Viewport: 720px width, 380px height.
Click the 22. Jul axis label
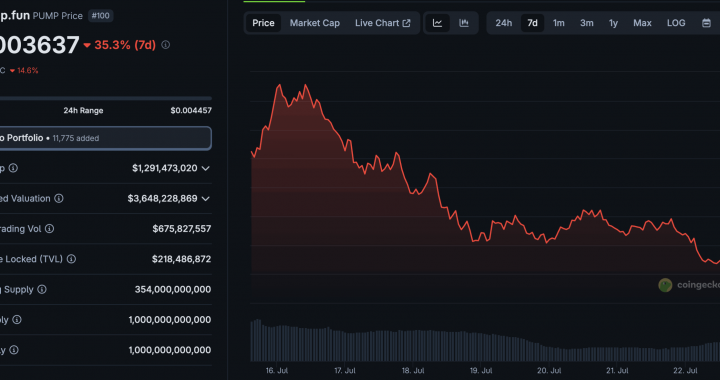685,370
